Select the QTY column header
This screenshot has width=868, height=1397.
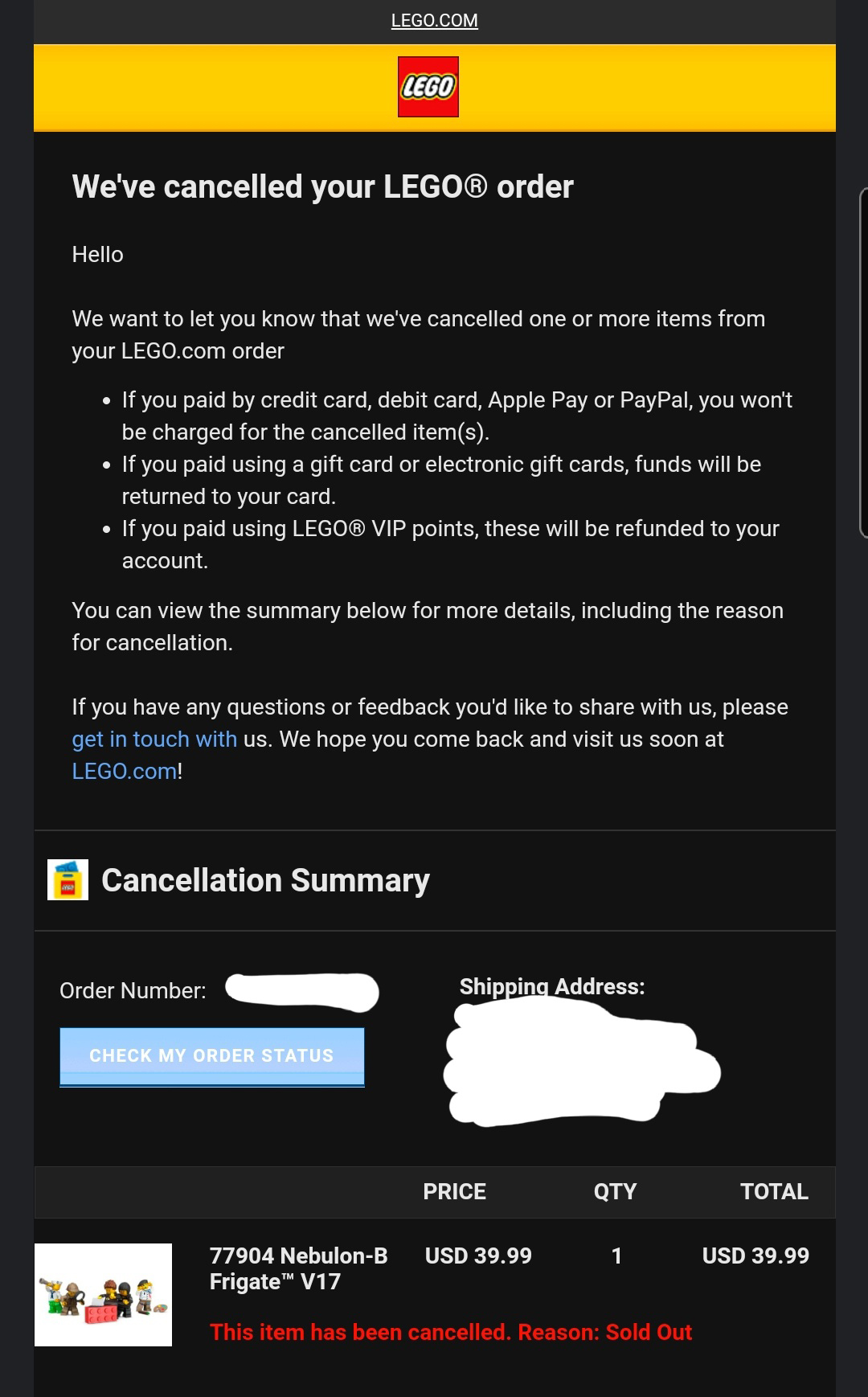pyautogui.click(x=615, y=1191)
